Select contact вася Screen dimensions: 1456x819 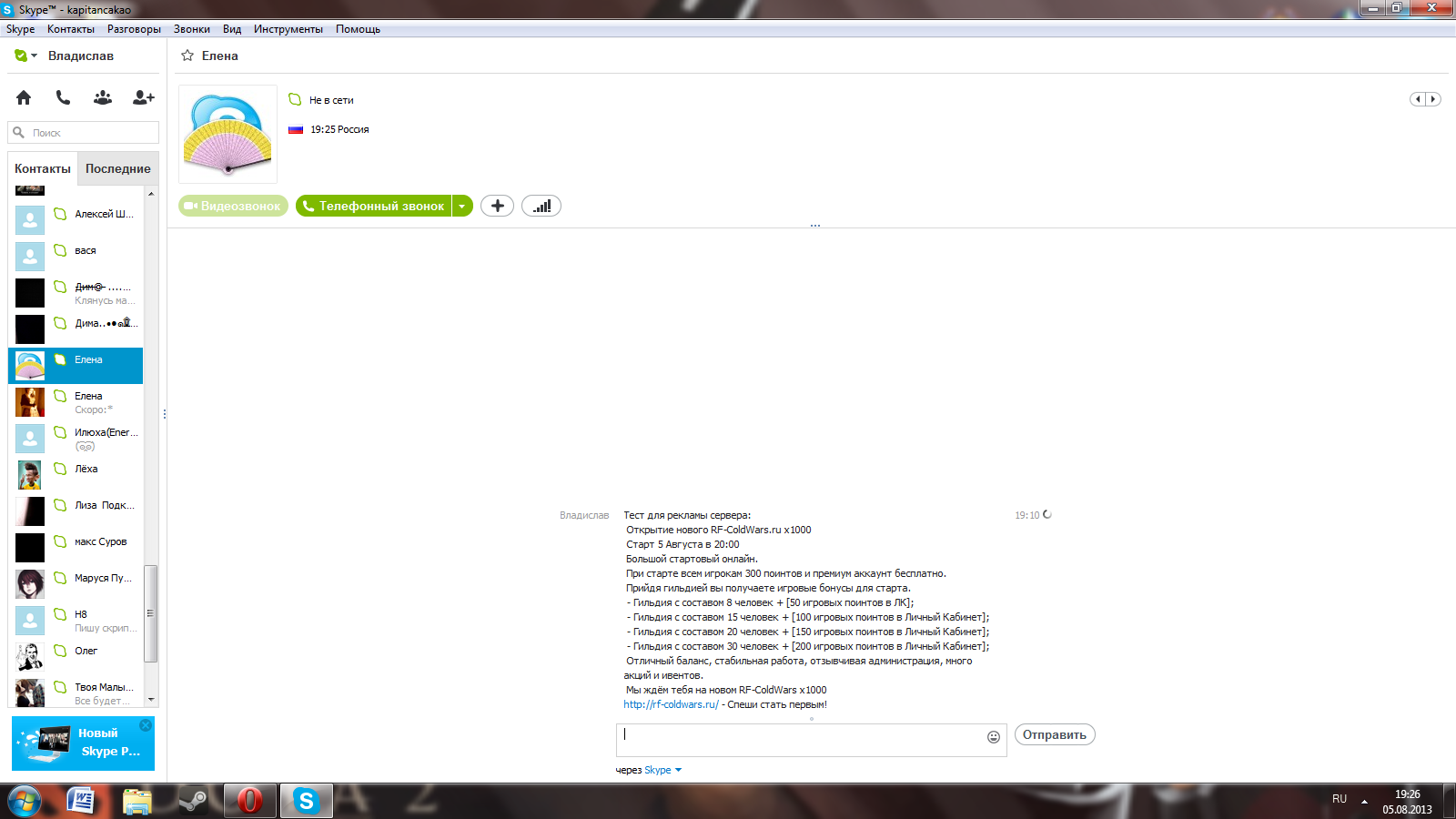click(76, 257)
